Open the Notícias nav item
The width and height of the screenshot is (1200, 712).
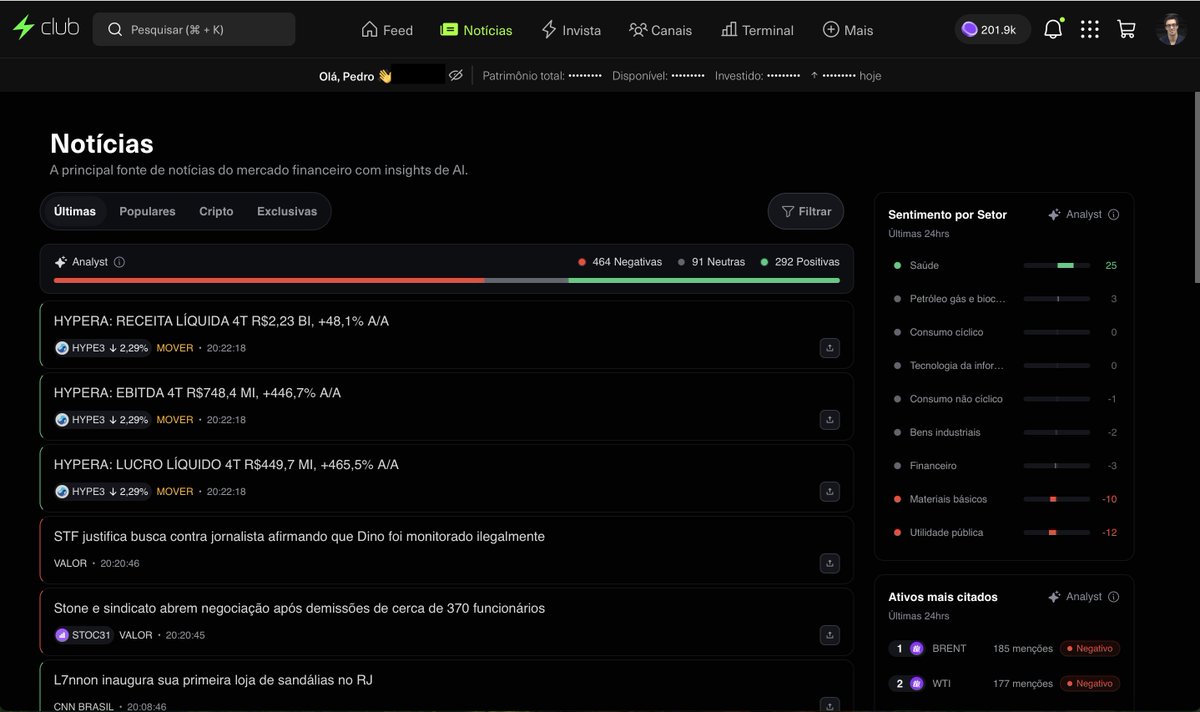pyautogui.click(x=476, y=30)
